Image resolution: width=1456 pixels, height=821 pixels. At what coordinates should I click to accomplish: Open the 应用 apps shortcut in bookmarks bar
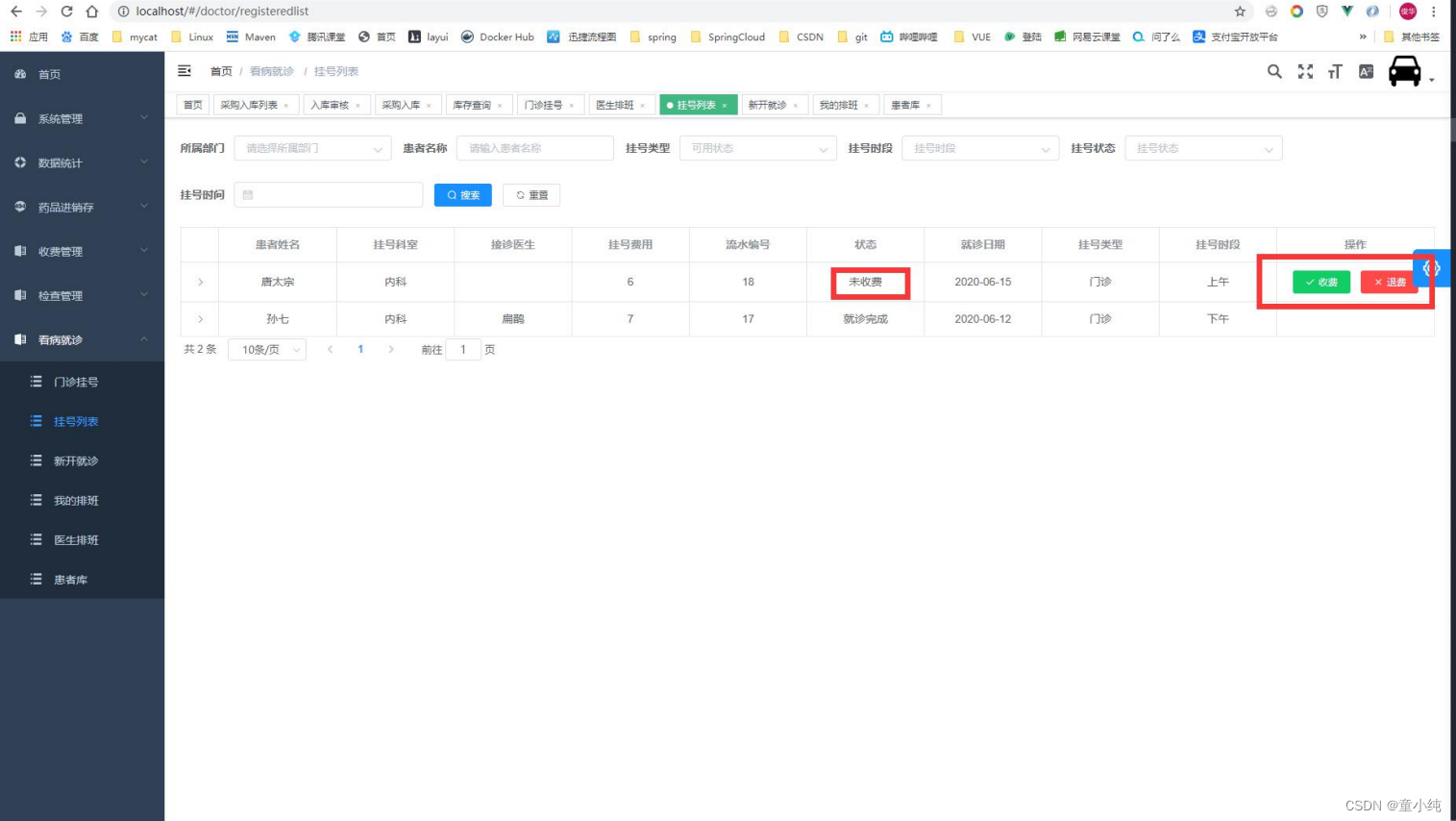[29, 37]
